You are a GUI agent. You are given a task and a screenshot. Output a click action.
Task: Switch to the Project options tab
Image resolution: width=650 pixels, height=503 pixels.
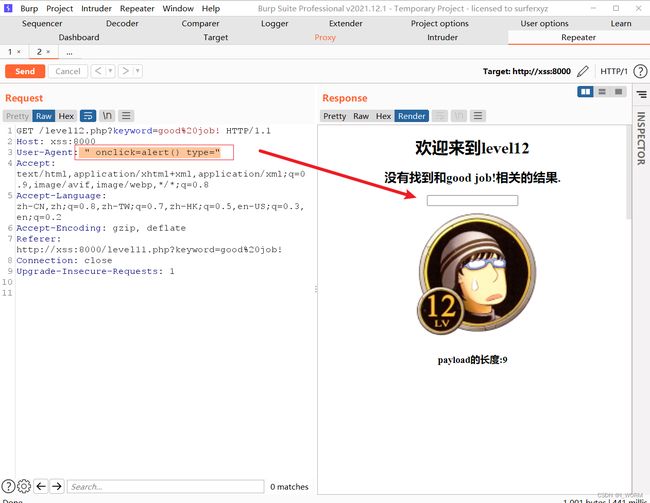440,24
